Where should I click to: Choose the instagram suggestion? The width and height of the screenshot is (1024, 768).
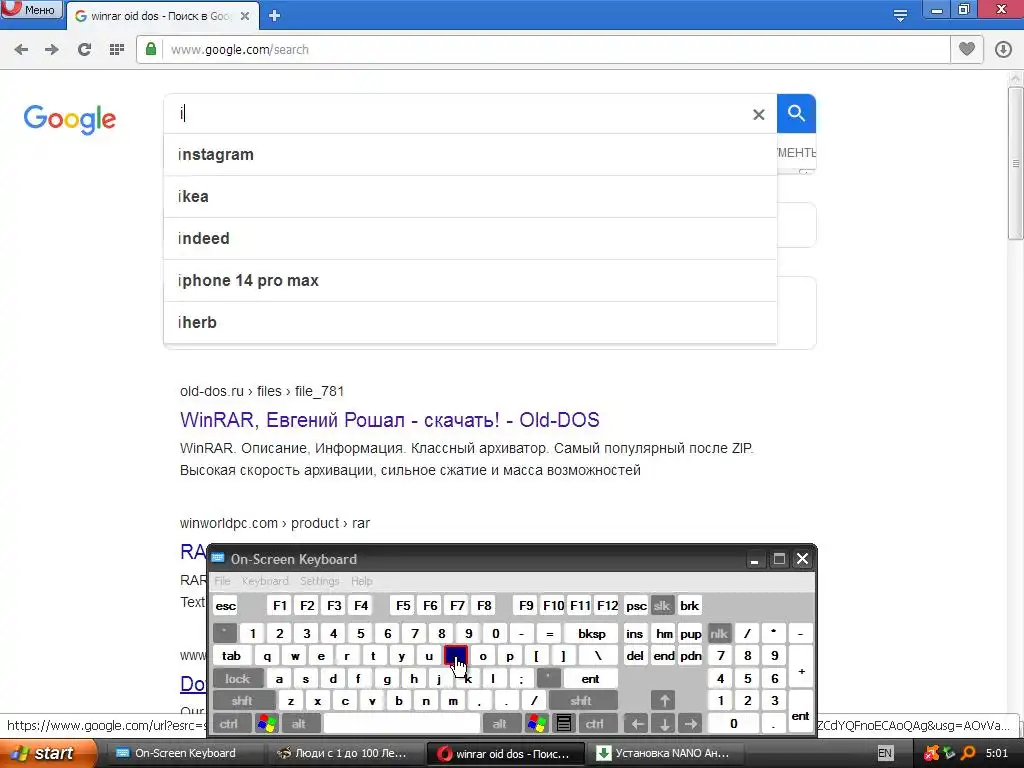[470, 155]
